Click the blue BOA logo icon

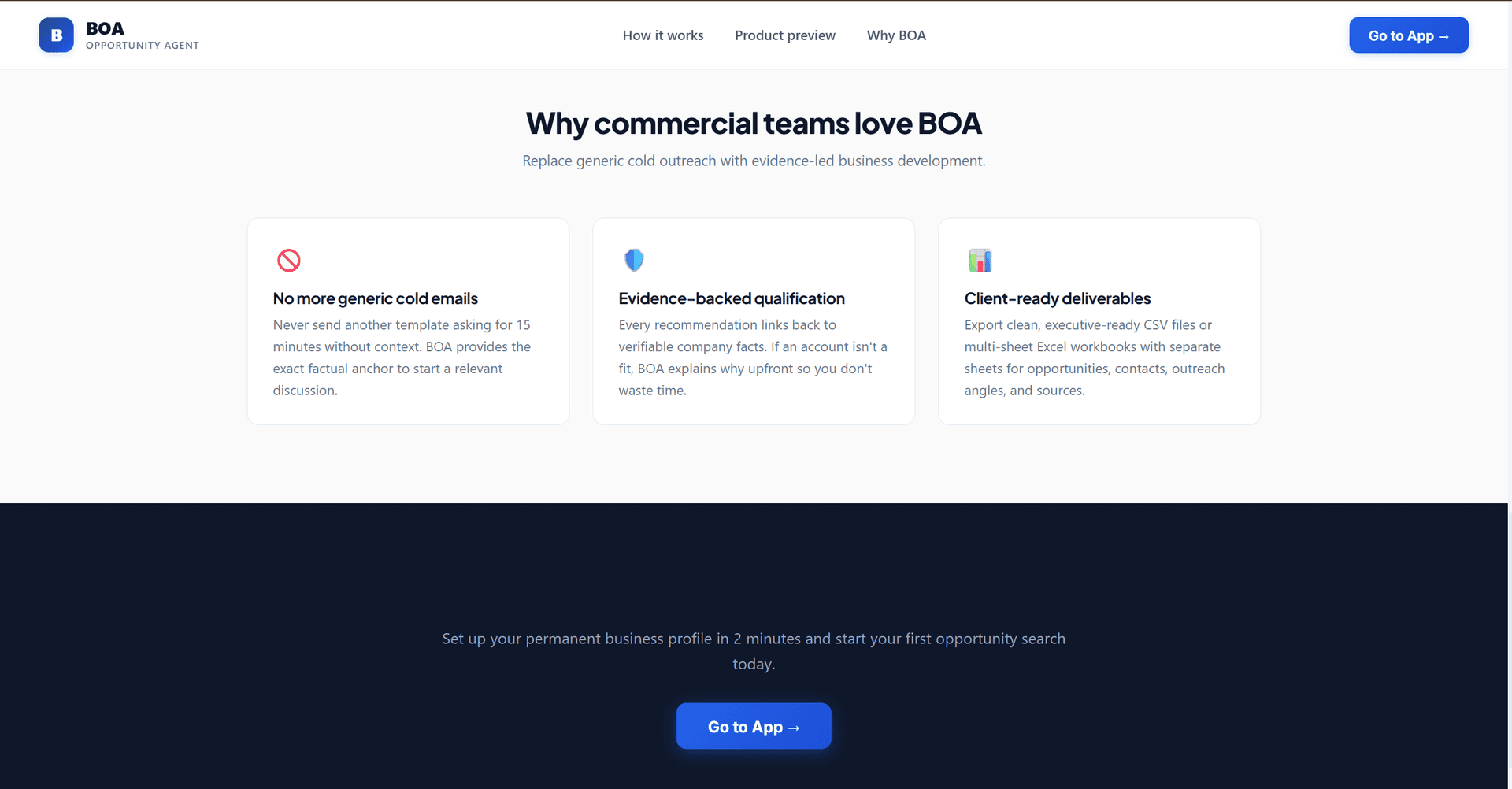pyautogui.click(x=56, y=35)
